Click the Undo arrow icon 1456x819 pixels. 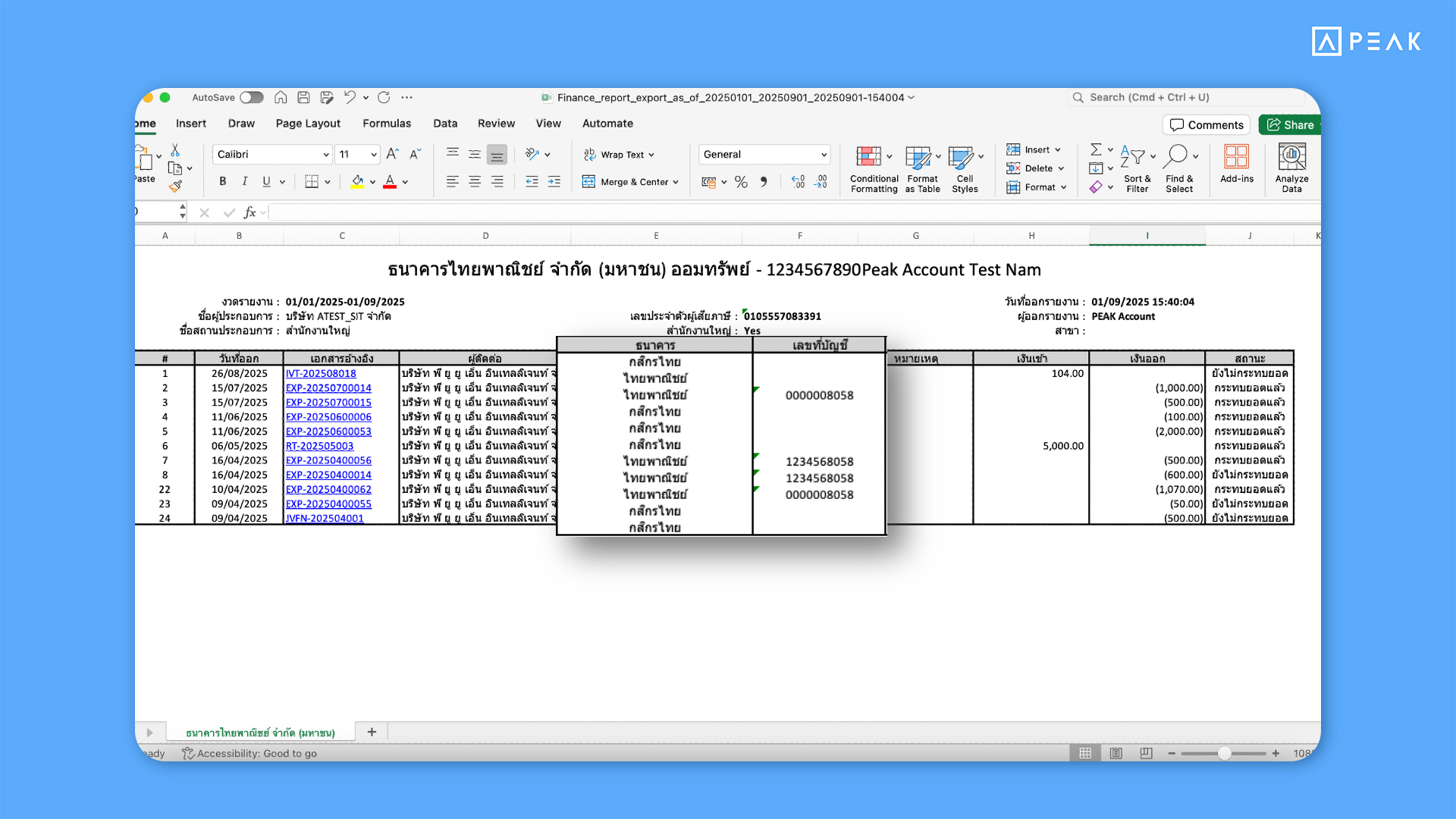pos(349,97)
